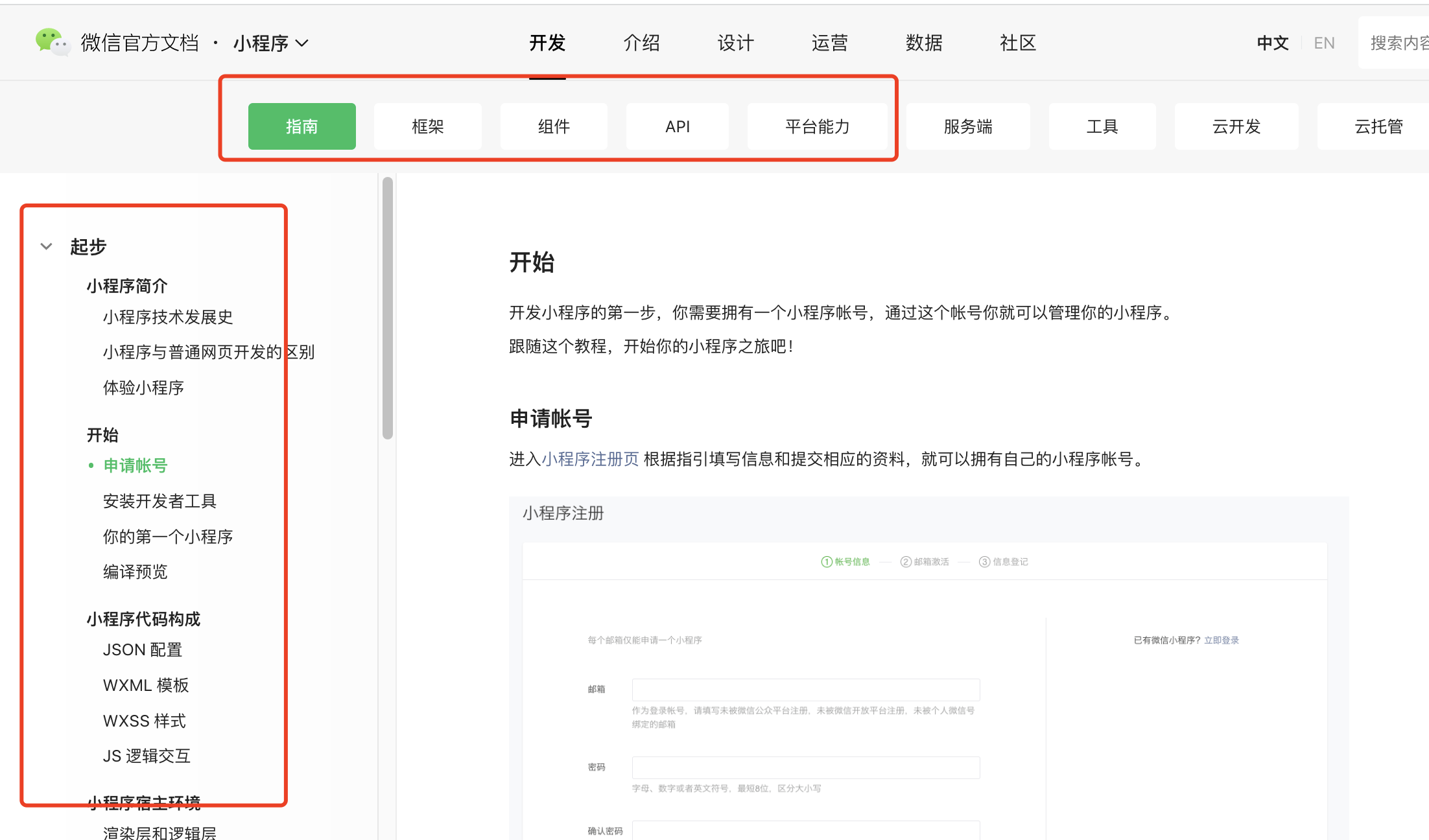Switch language to 中文
The height and width of the screenshot is (840, 1429).
tap(1272, 43)
